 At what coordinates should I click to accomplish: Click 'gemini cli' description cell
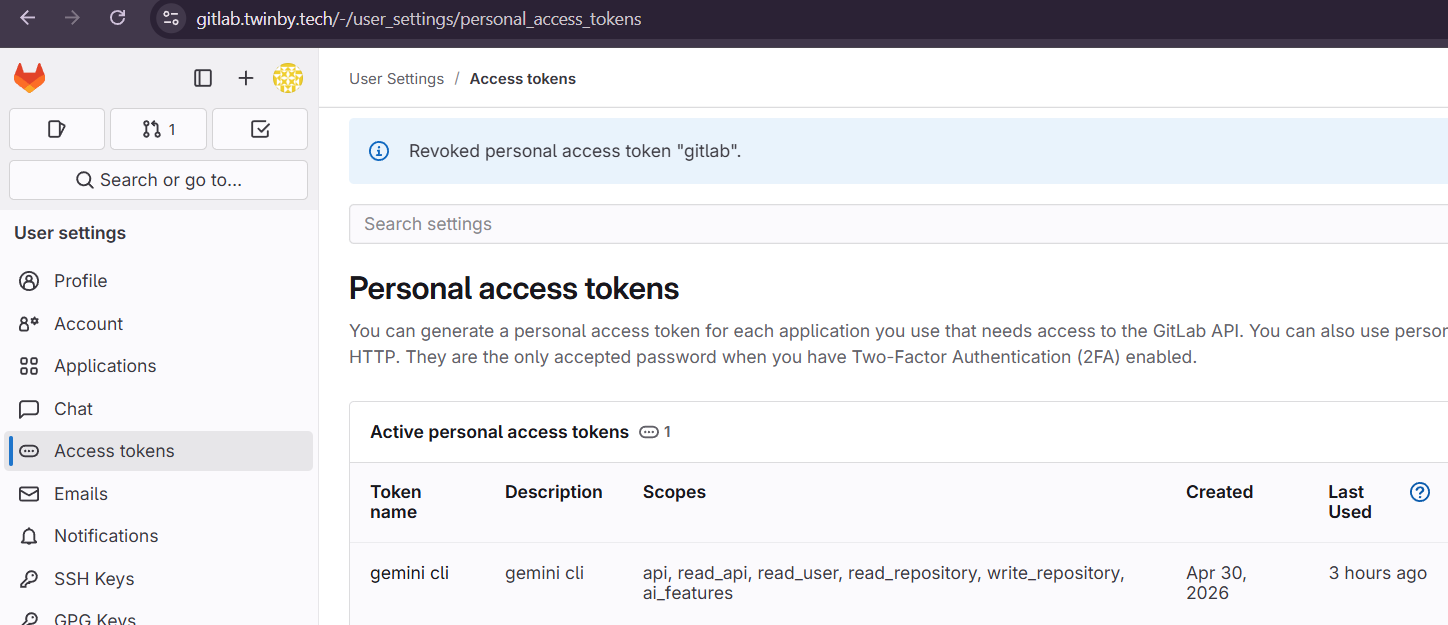pyautogui.click(x=544, y=573)
